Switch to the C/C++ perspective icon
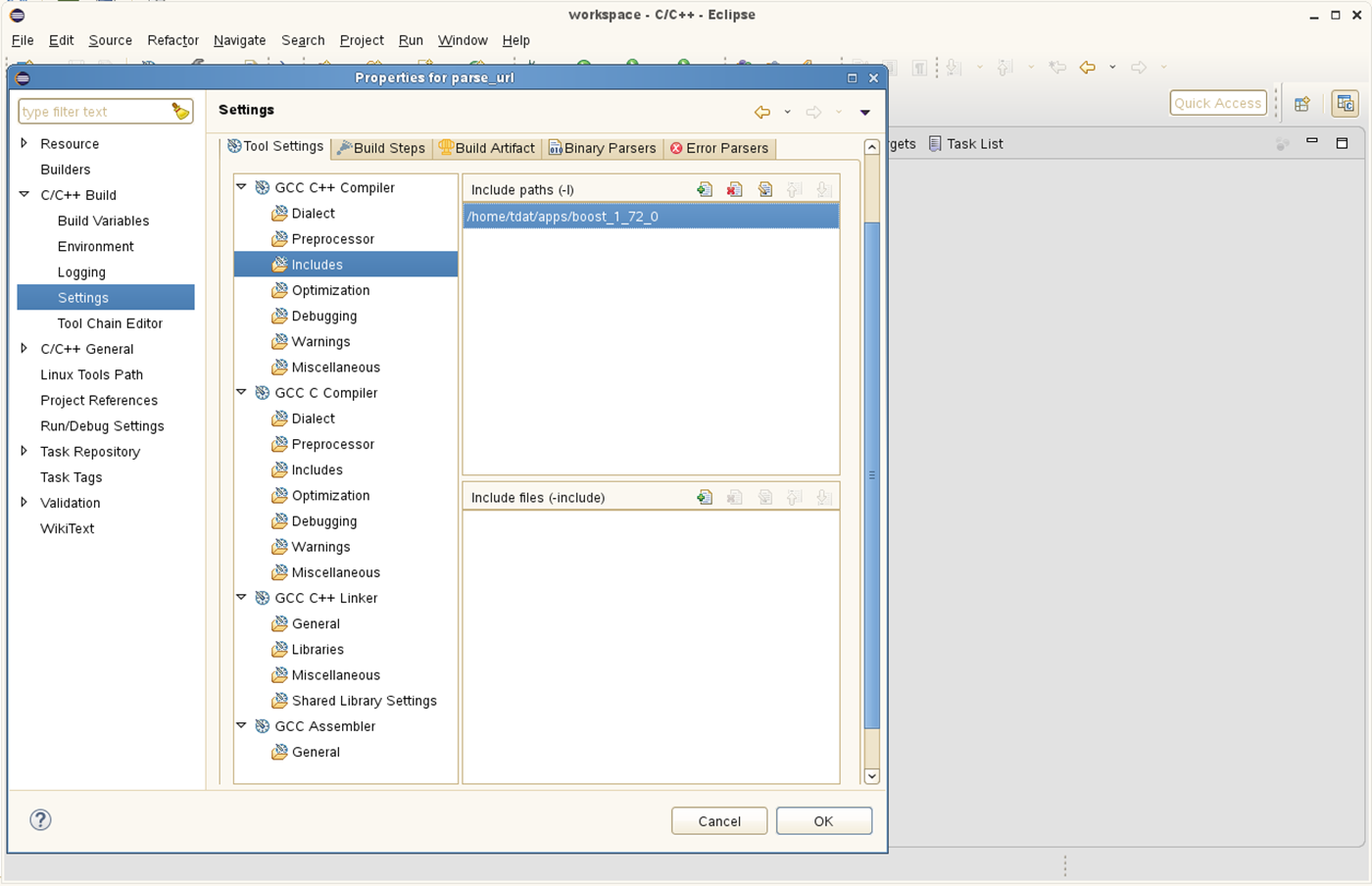The height and width of the screenshot is (886, 1372). click(1345, 104)
